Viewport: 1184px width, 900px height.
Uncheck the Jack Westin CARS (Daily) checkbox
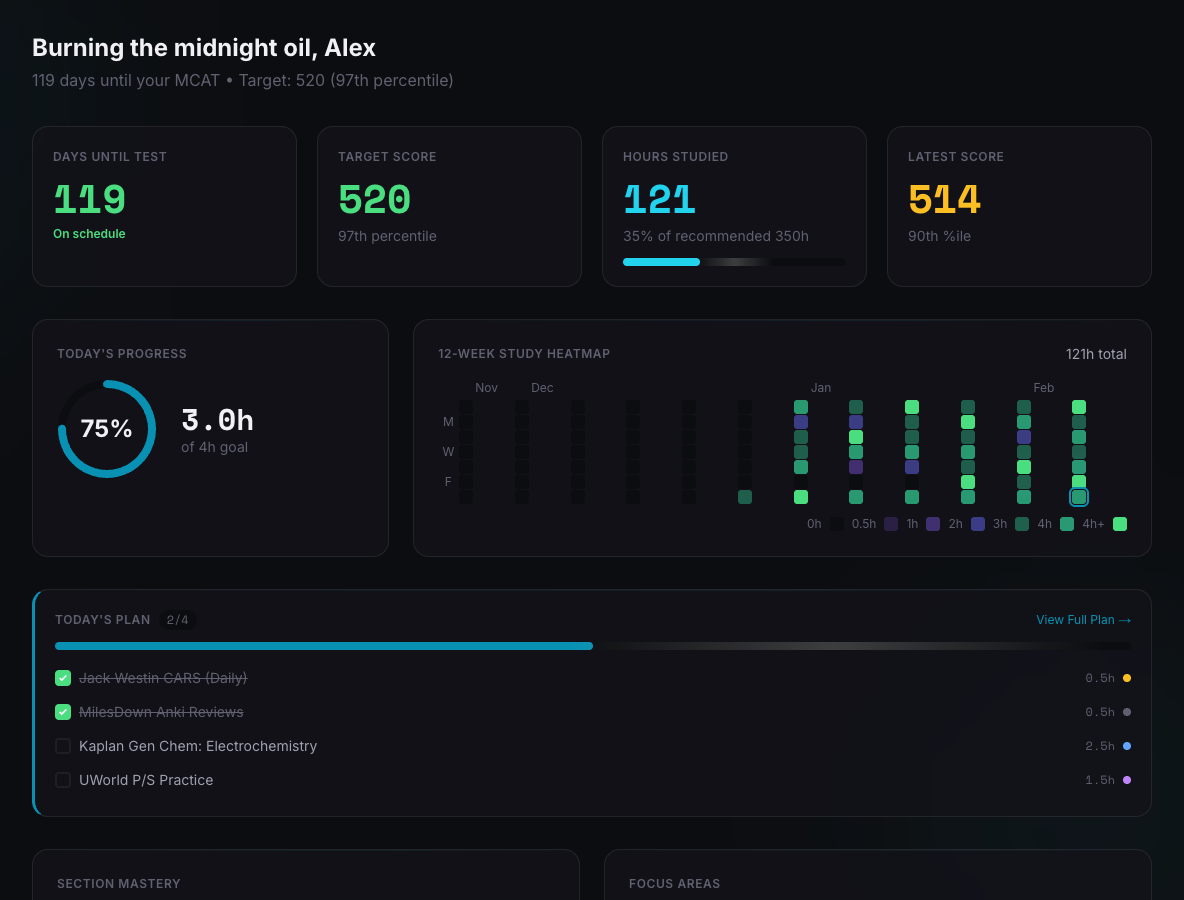pos(63,678)
